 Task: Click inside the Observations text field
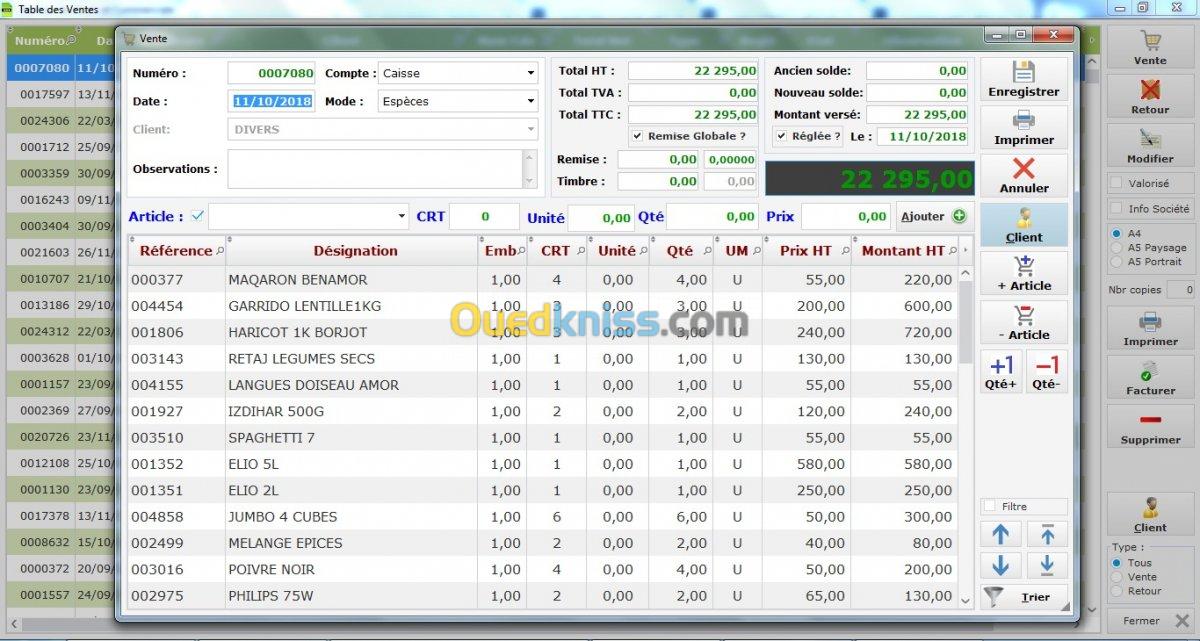tap(374, 169)
